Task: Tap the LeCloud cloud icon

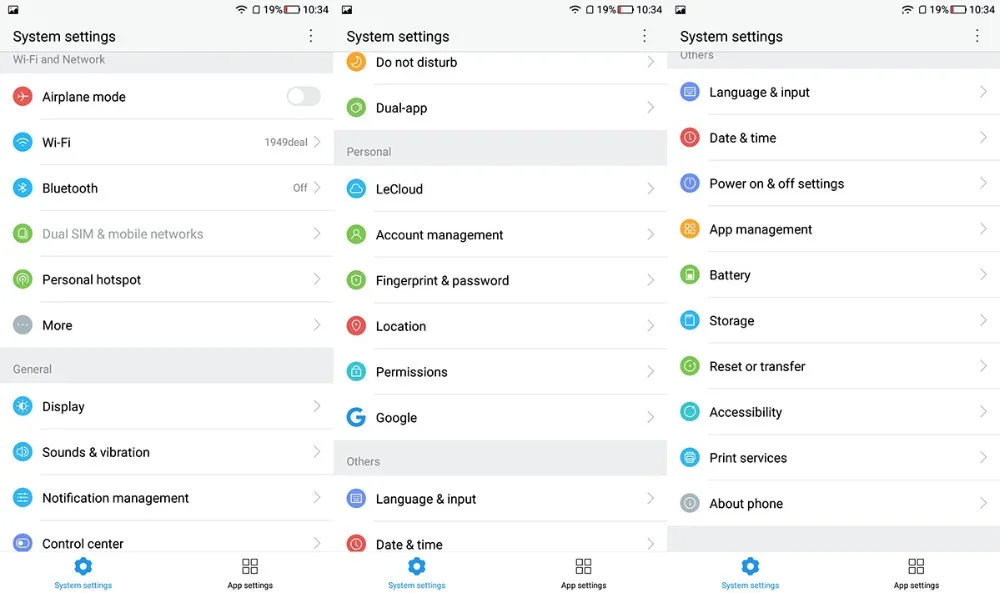Action: (x=356, y=189)
